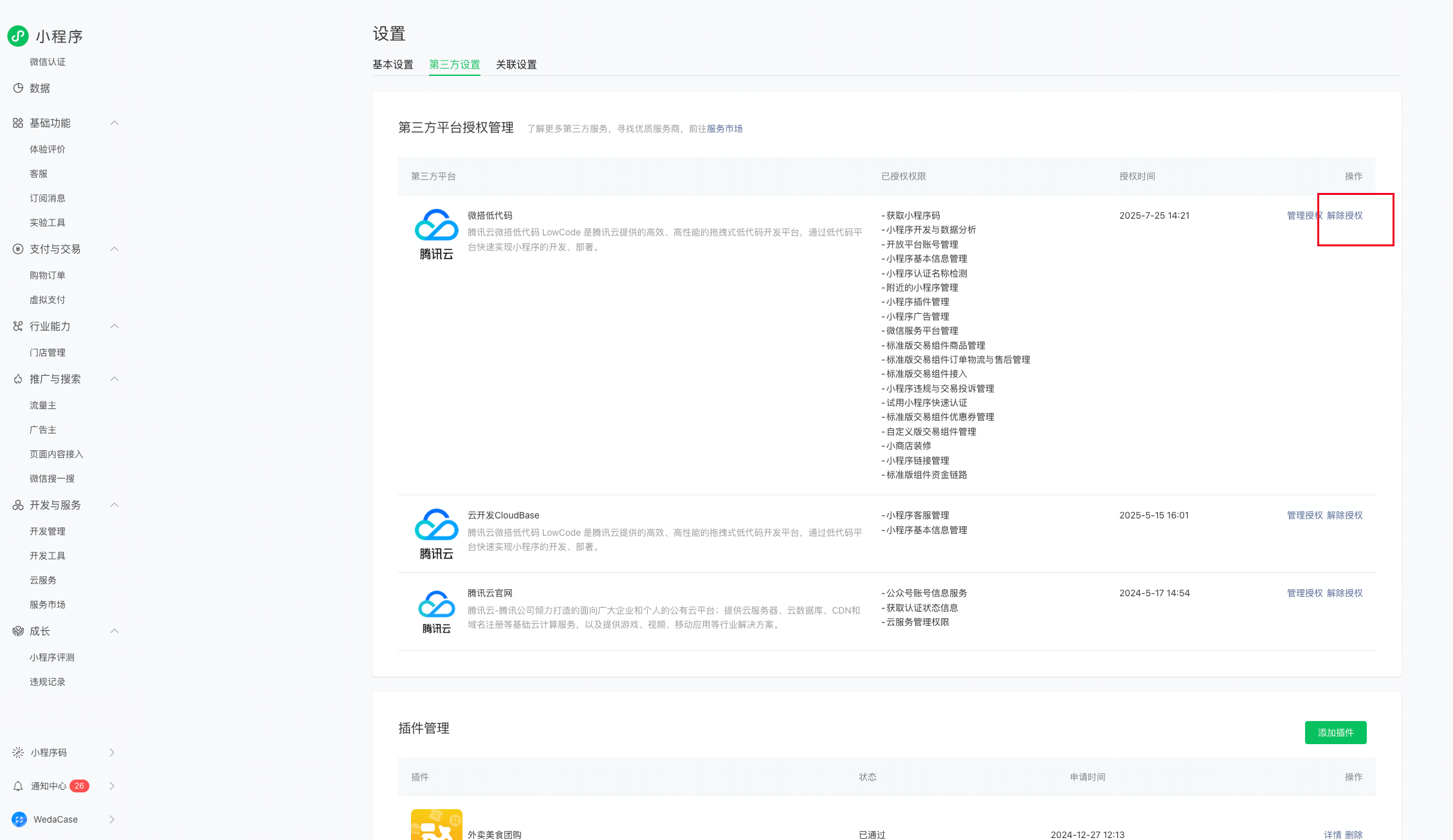Click the 通知中心 bell icon
This screenshot has height=840, width=1453.
(x=18, y=786)
